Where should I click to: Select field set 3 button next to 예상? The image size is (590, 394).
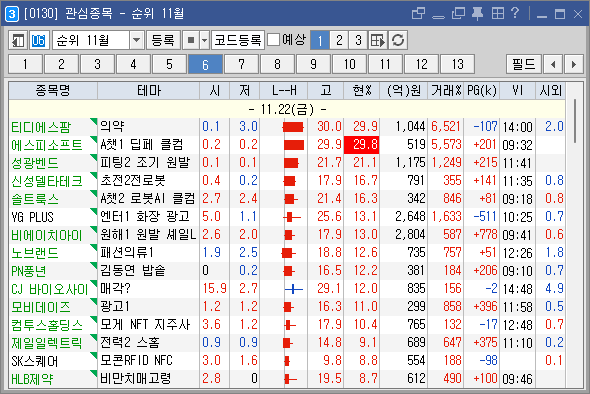coord(358,40)
